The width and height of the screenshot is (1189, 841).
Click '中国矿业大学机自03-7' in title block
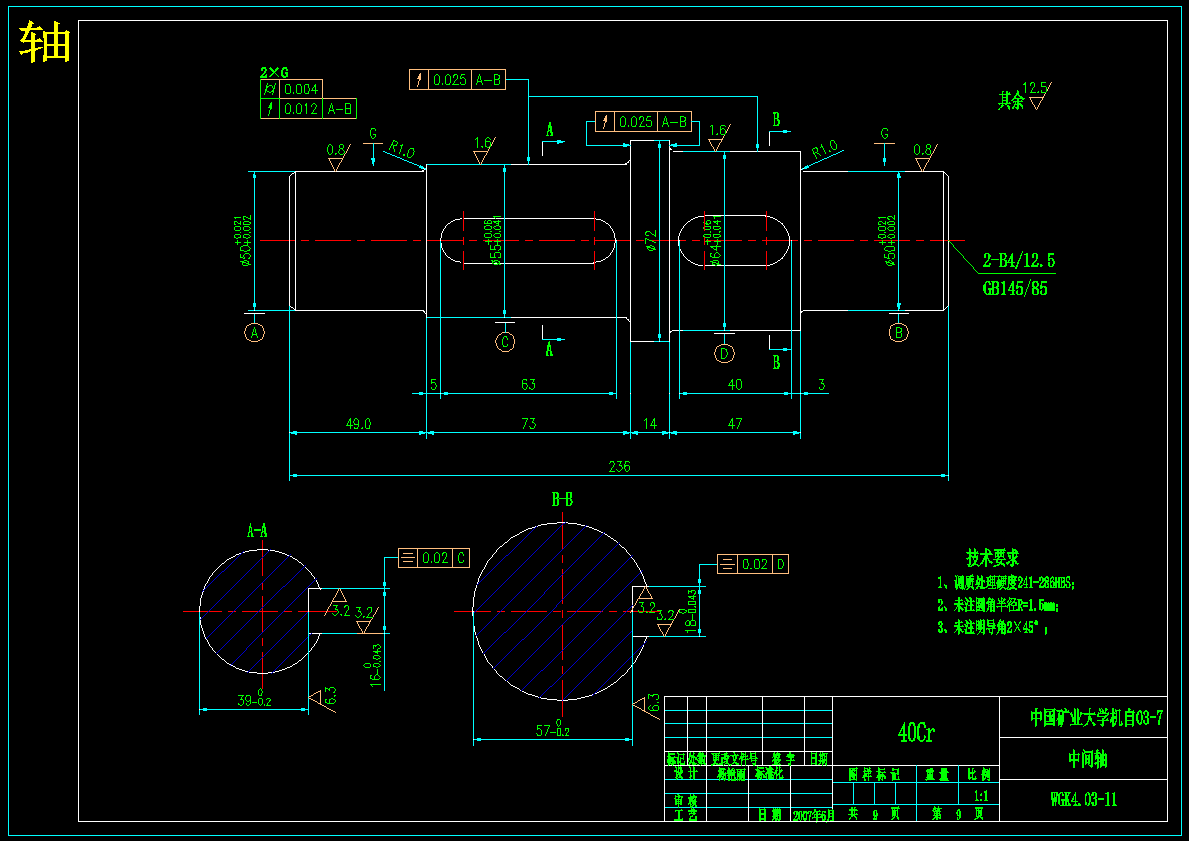[x=1096, y=718]
